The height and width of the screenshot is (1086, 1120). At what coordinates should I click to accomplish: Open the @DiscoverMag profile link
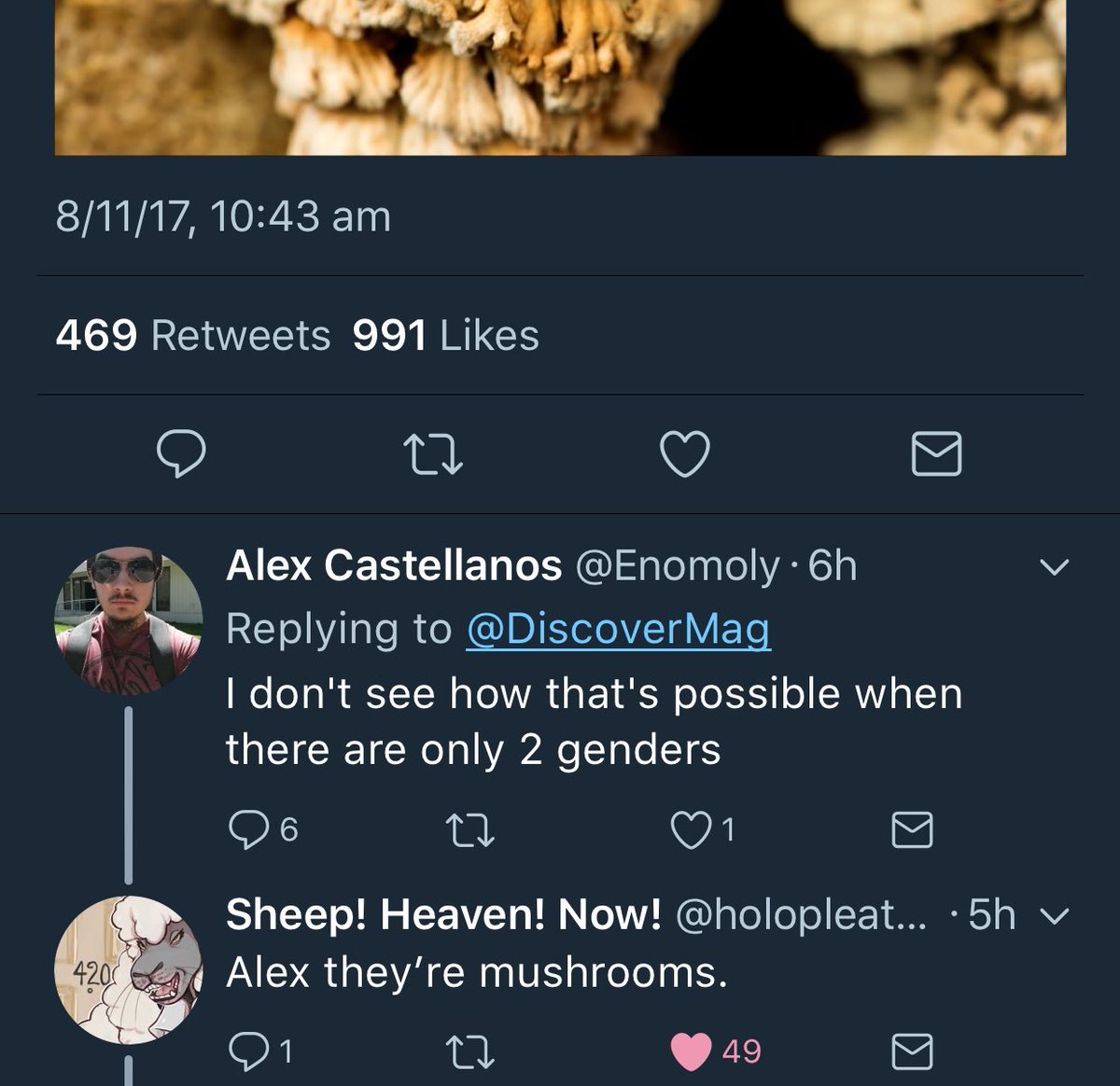618,629
